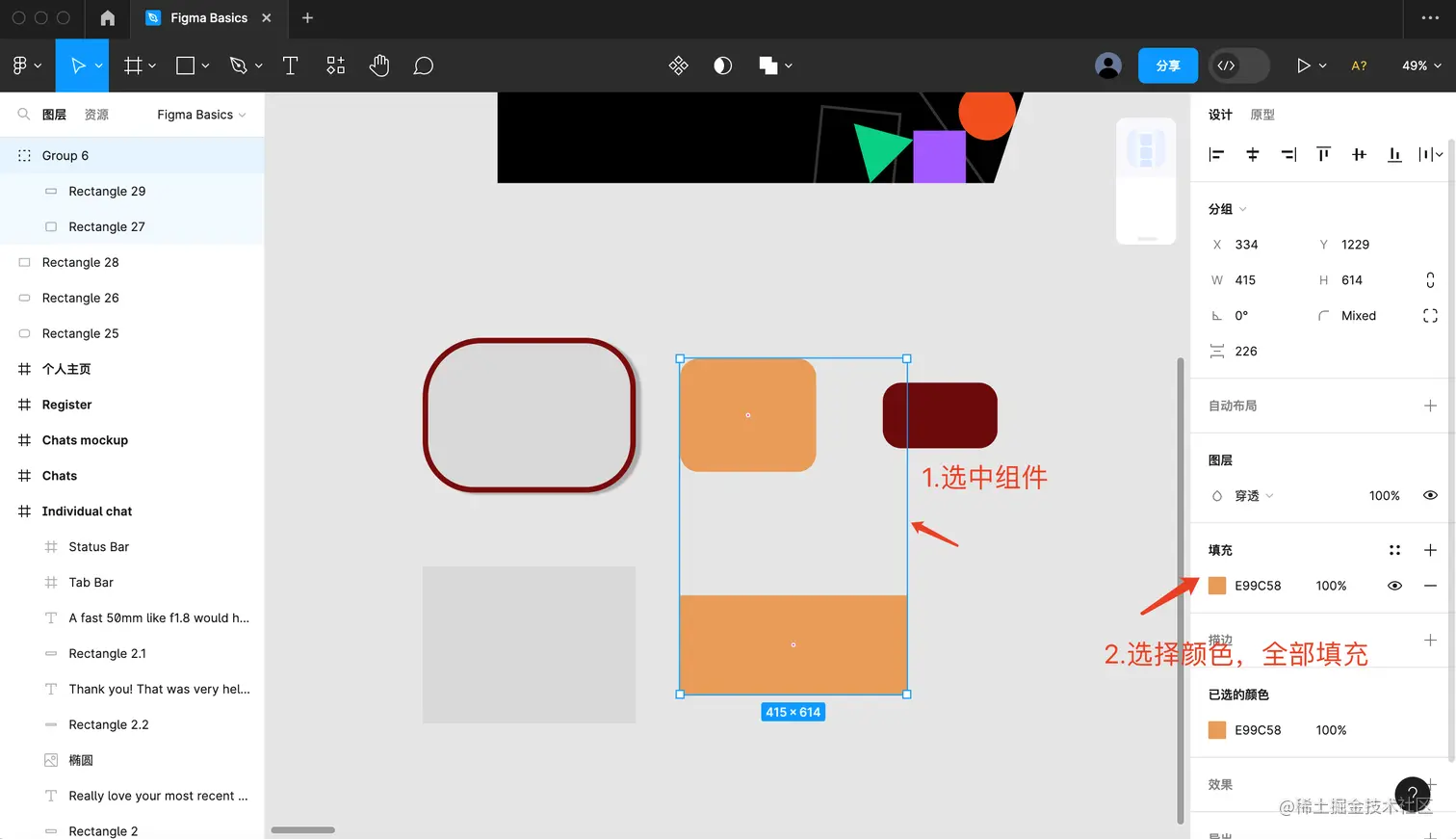This screenshot has height=839, width=1456.
Task: Click the canvas horizontal scrollbar
Action: (302, 830)
